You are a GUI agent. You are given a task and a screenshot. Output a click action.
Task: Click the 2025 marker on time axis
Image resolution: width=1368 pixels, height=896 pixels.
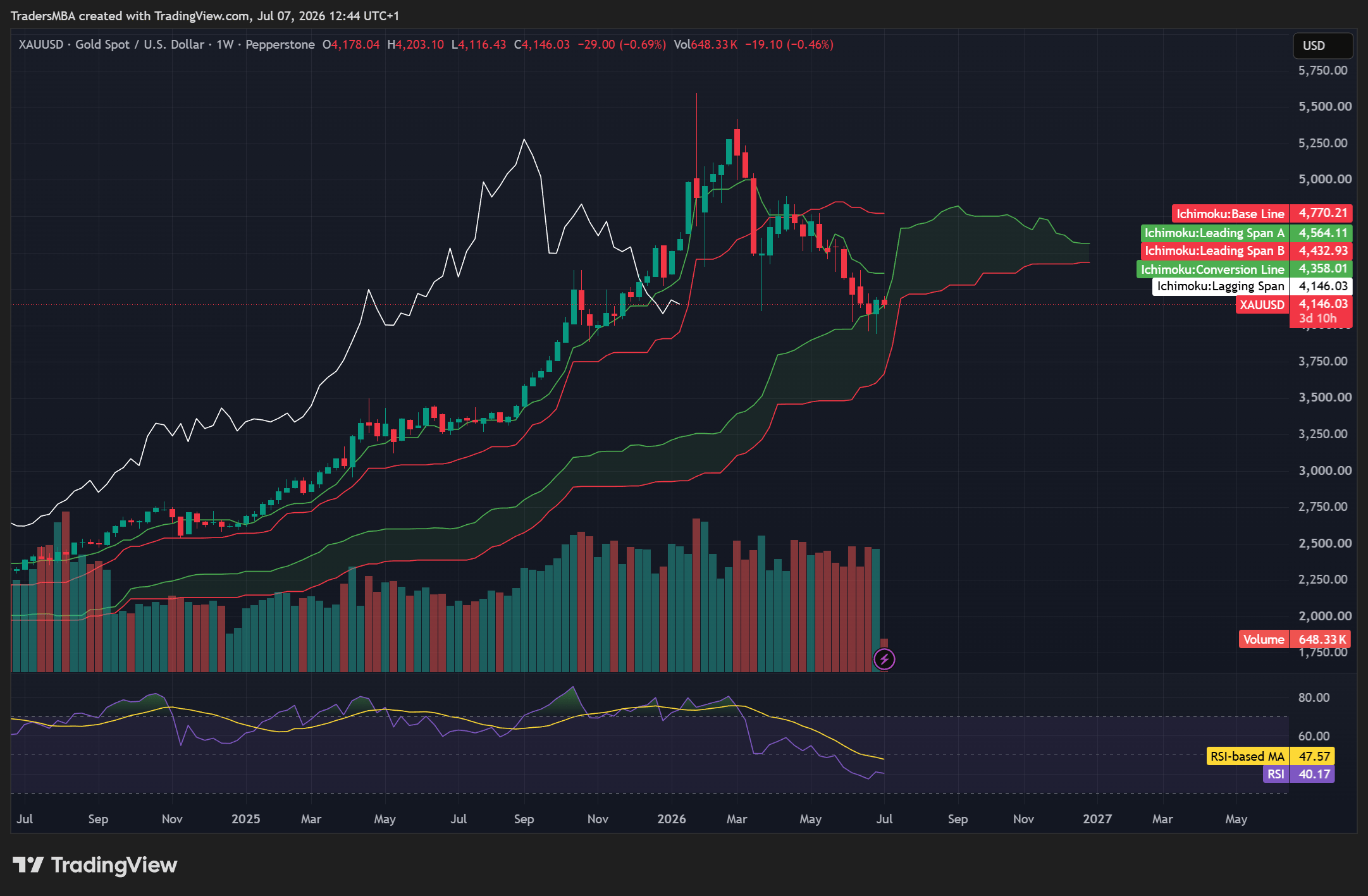pos(245,819)
